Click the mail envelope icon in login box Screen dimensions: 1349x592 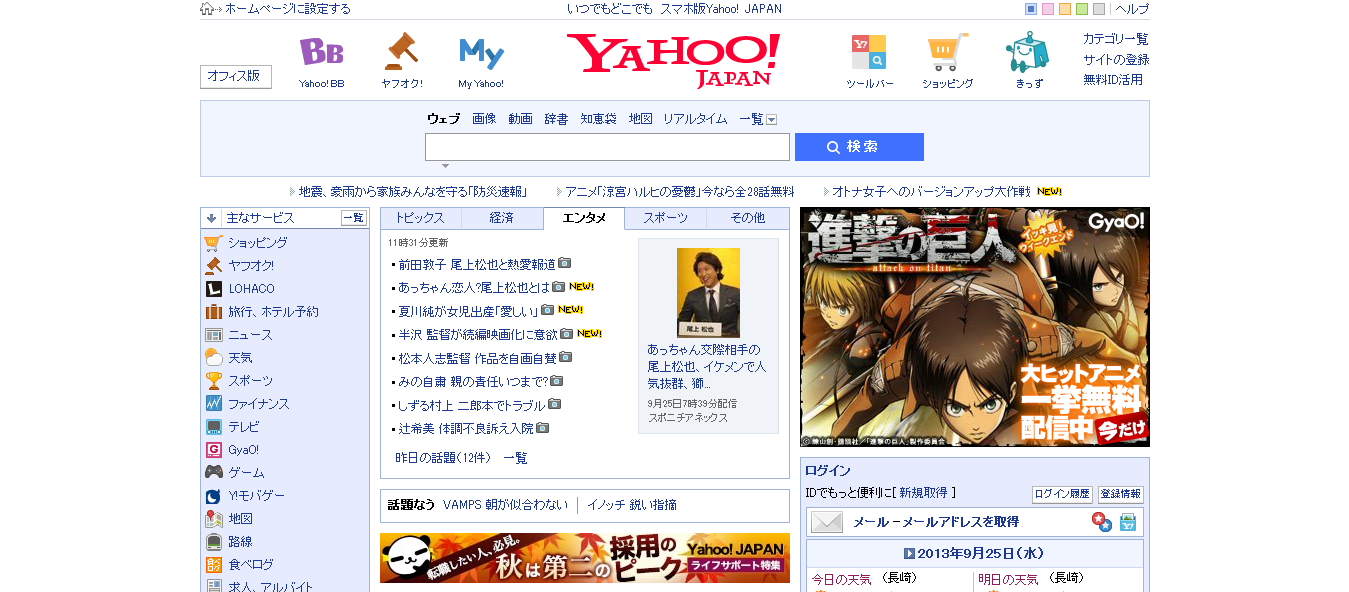coord(827,522)
